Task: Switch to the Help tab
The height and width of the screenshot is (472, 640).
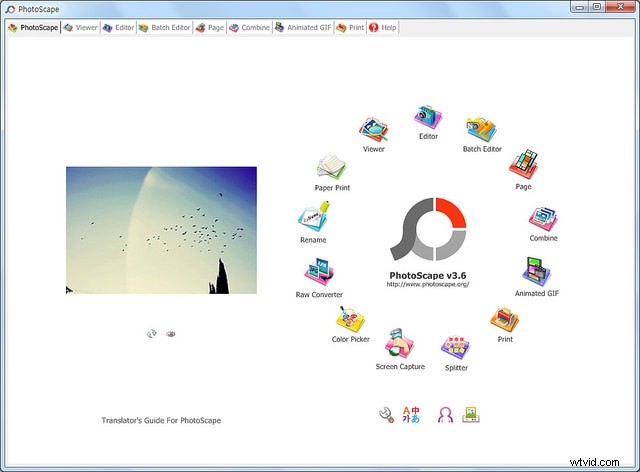Action: (x=383, y=28)
